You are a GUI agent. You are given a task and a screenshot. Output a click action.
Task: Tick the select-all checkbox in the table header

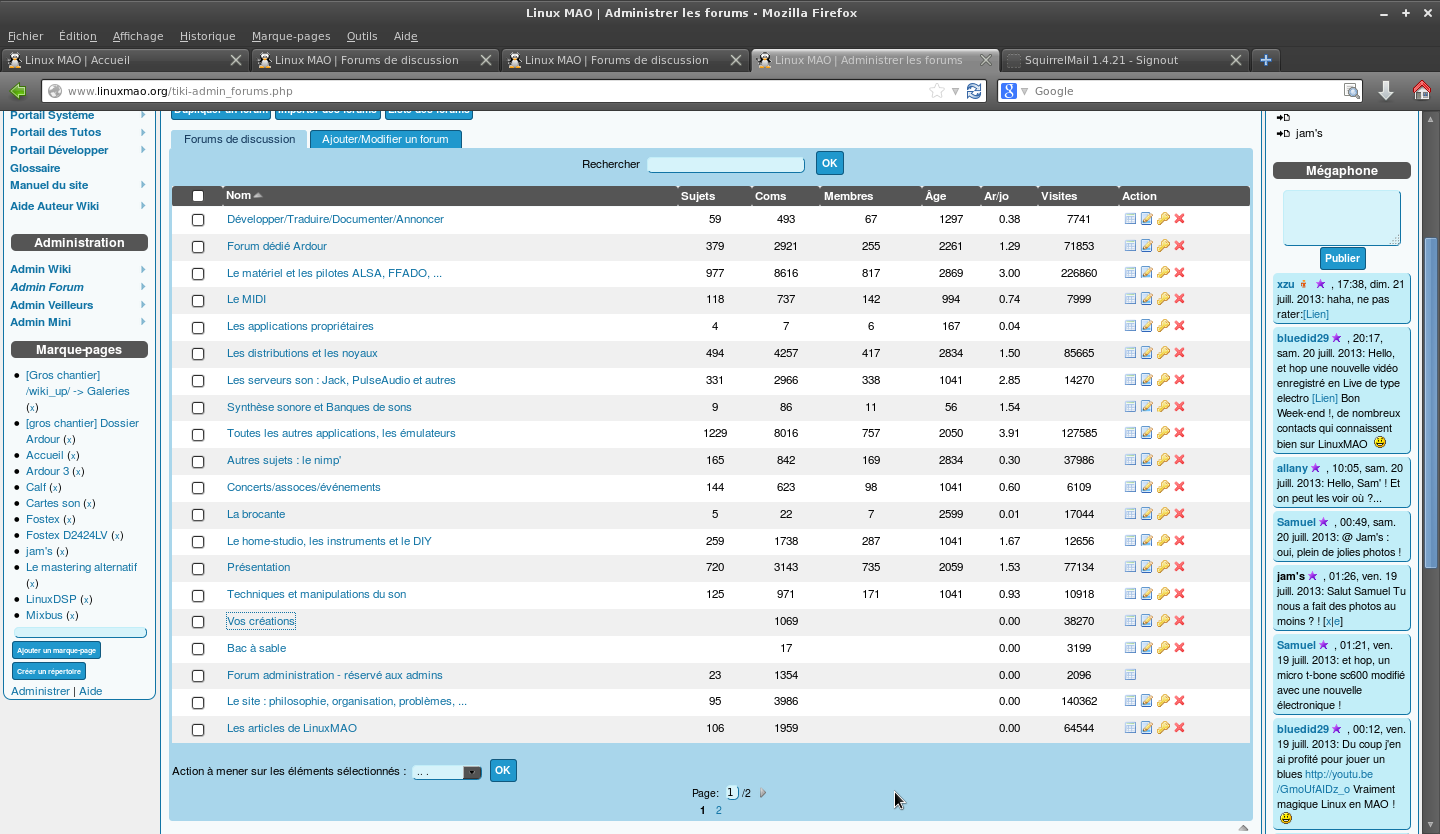tap(198, 196)
